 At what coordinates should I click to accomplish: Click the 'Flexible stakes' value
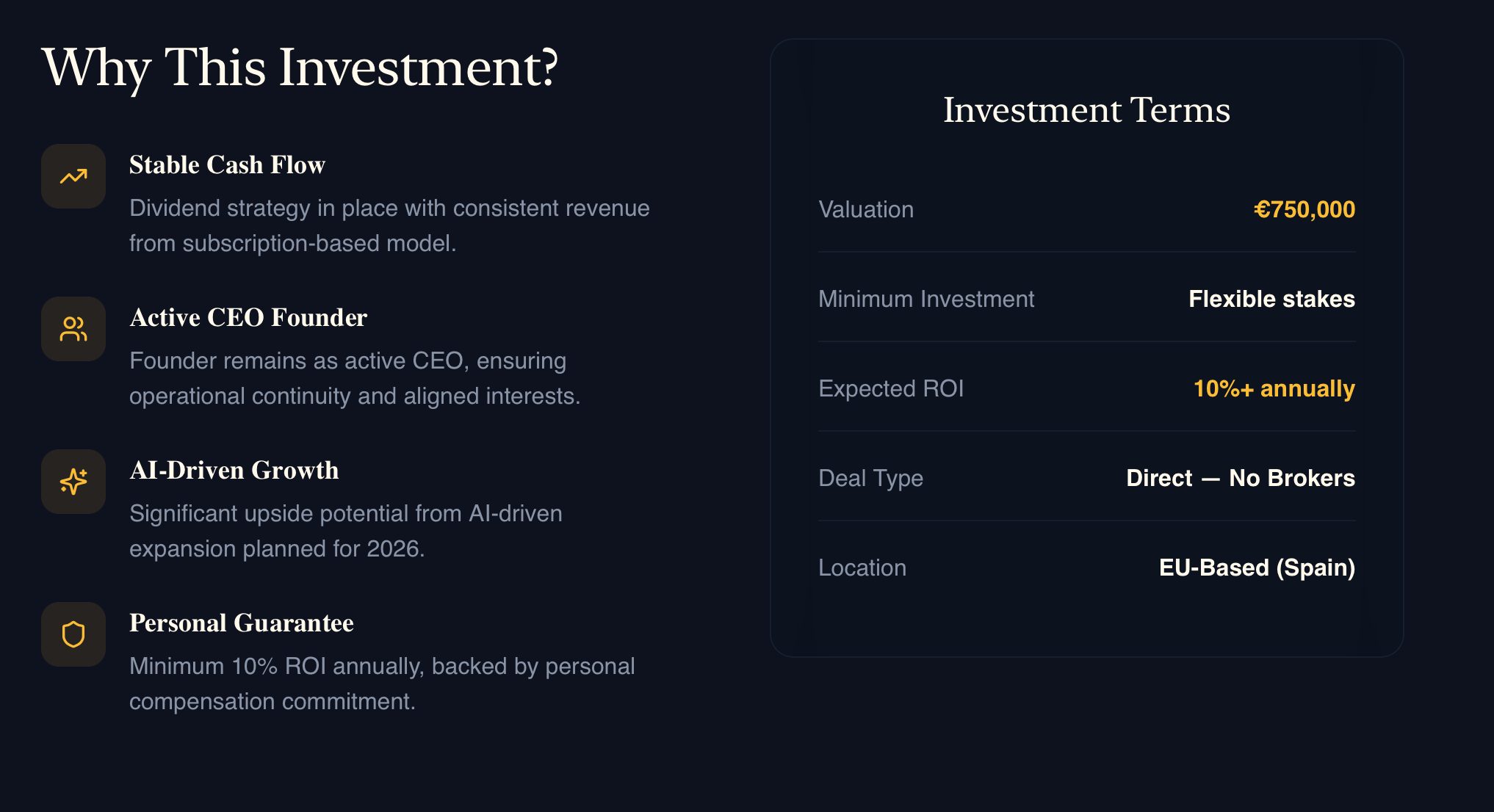(1271, 300)
